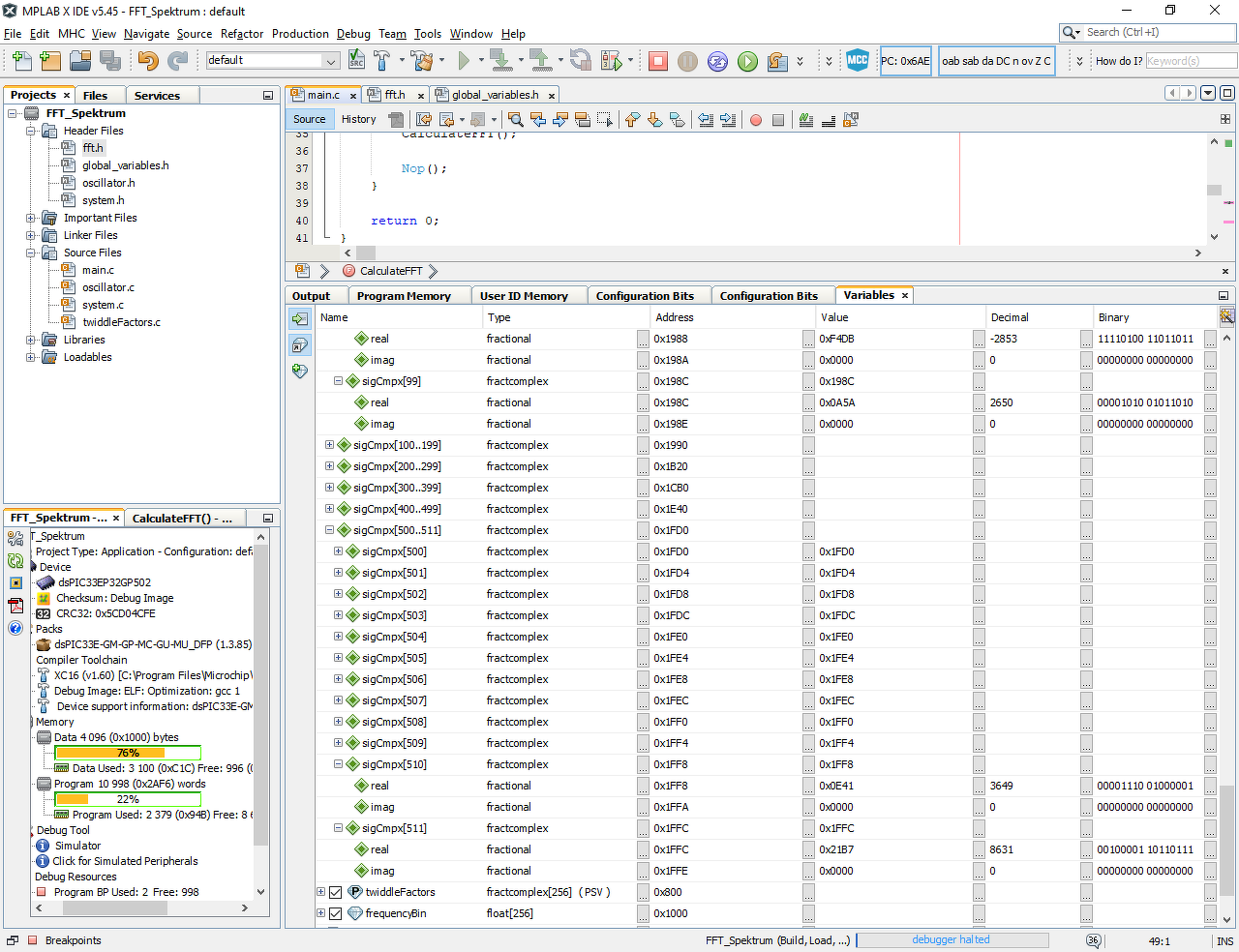Screen dimensions: 1239x952
Task: Click the Find Selection magnifier icon in editor
Action: click(x=516, y=120)
